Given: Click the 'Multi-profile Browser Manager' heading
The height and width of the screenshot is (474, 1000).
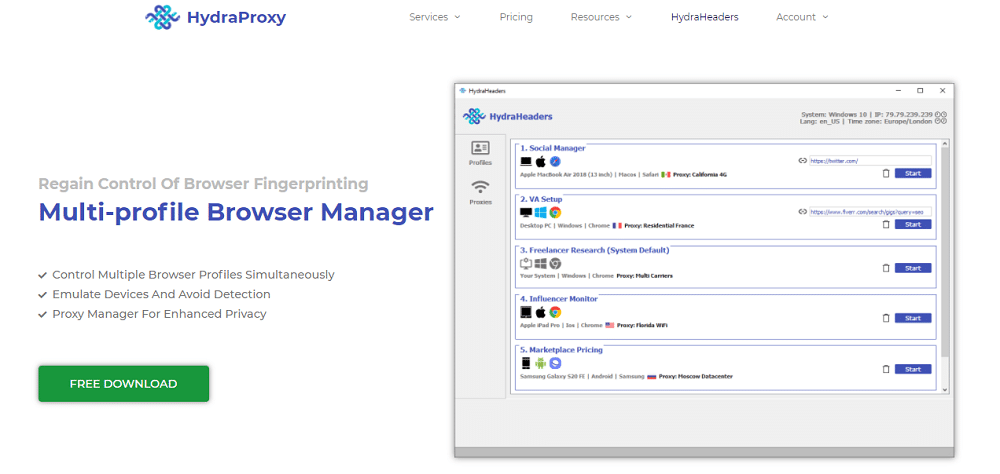Looking at the screenshot, I should (x=236, y=212).
